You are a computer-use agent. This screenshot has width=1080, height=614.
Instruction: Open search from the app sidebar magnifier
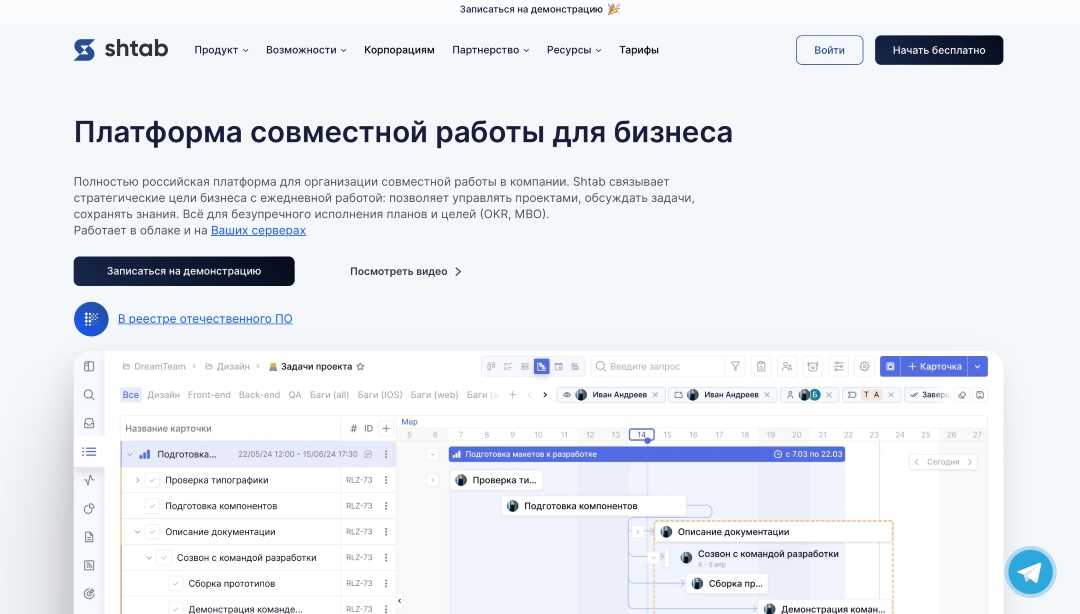point(89,395)
